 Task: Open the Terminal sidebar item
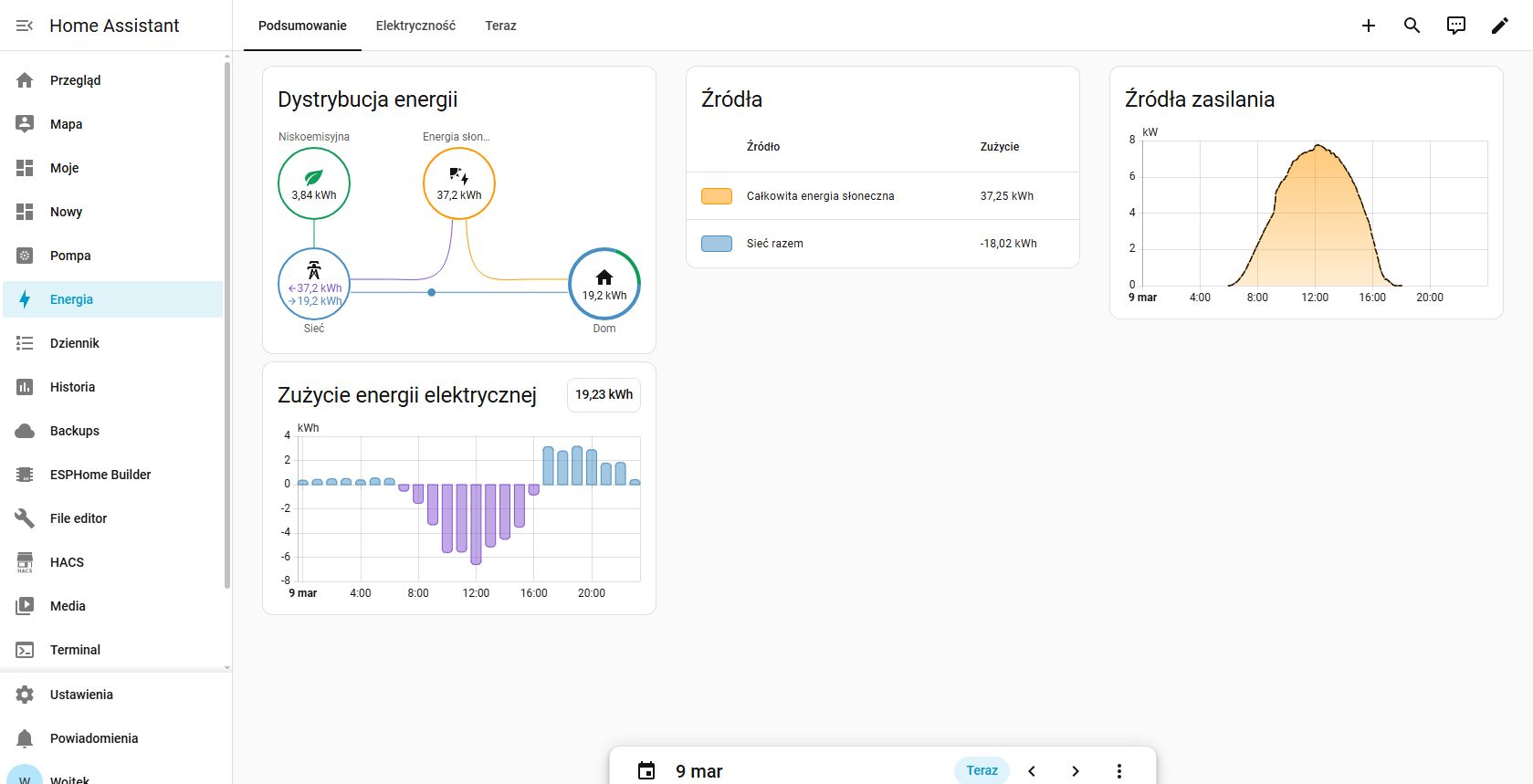75,650
